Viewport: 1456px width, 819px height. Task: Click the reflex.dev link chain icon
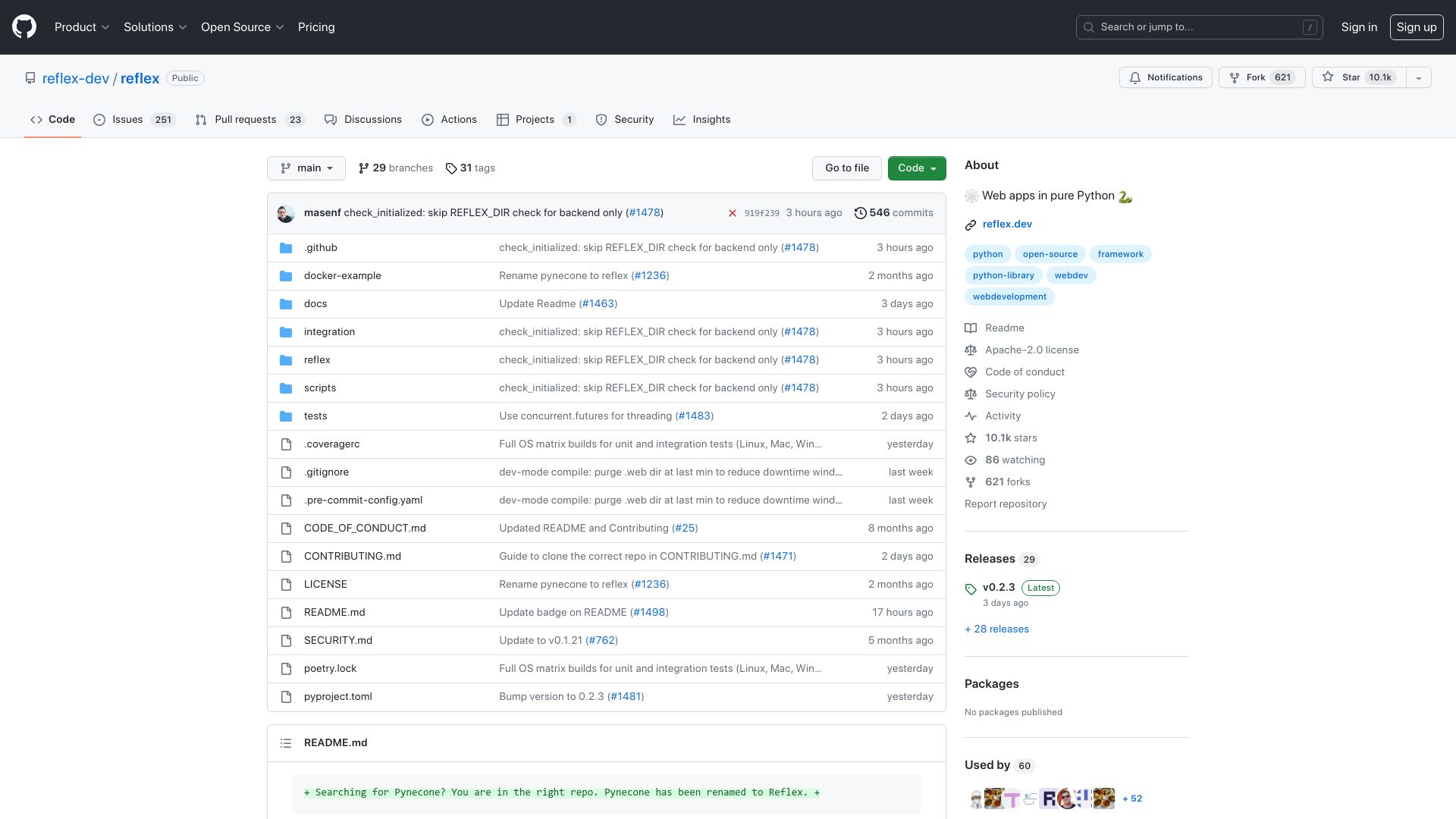point(971,224)
